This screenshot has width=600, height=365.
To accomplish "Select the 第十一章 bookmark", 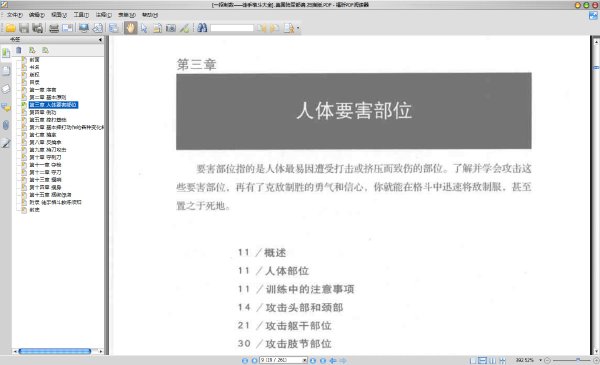I will (45, 165).
